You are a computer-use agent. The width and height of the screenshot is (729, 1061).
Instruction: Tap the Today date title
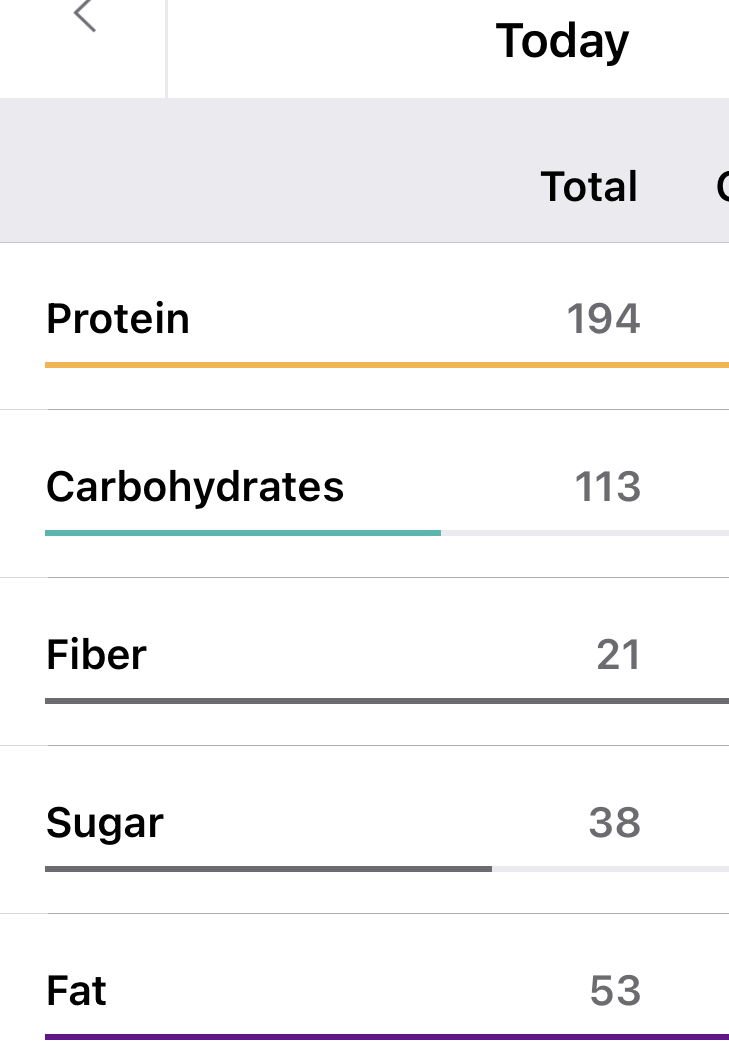tap(562, 41)
